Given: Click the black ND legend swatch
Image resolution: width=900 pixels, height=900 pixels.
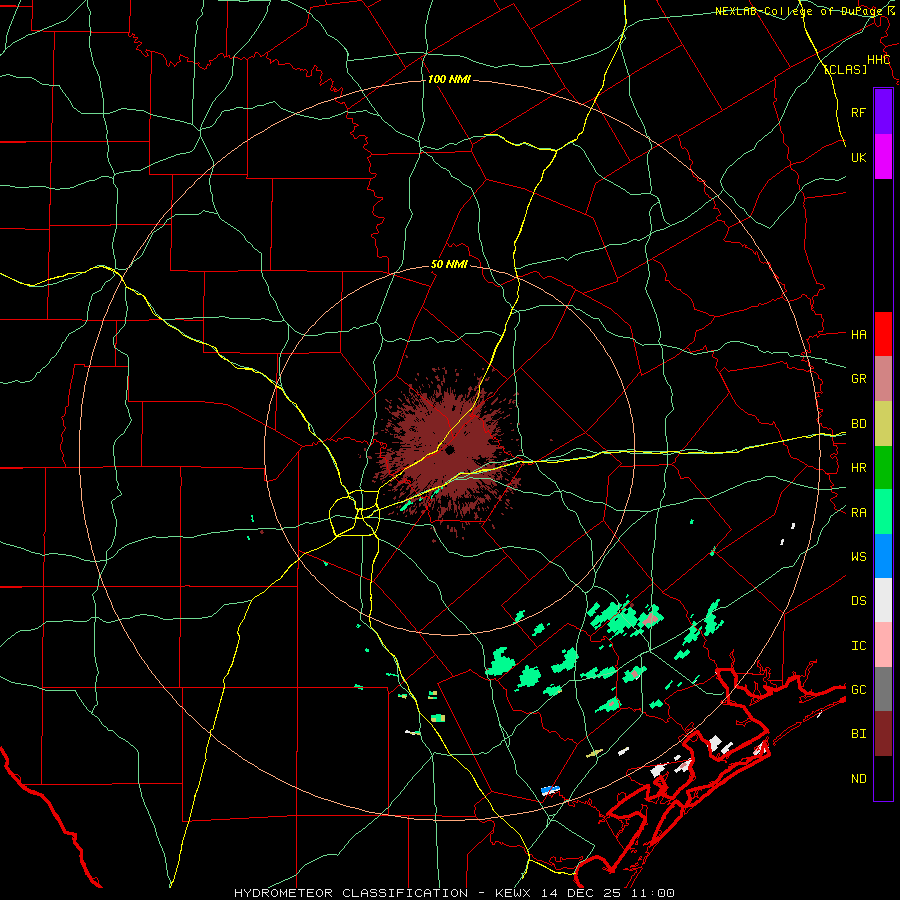Looking at the screenshot, I should (x=883, y=778).
